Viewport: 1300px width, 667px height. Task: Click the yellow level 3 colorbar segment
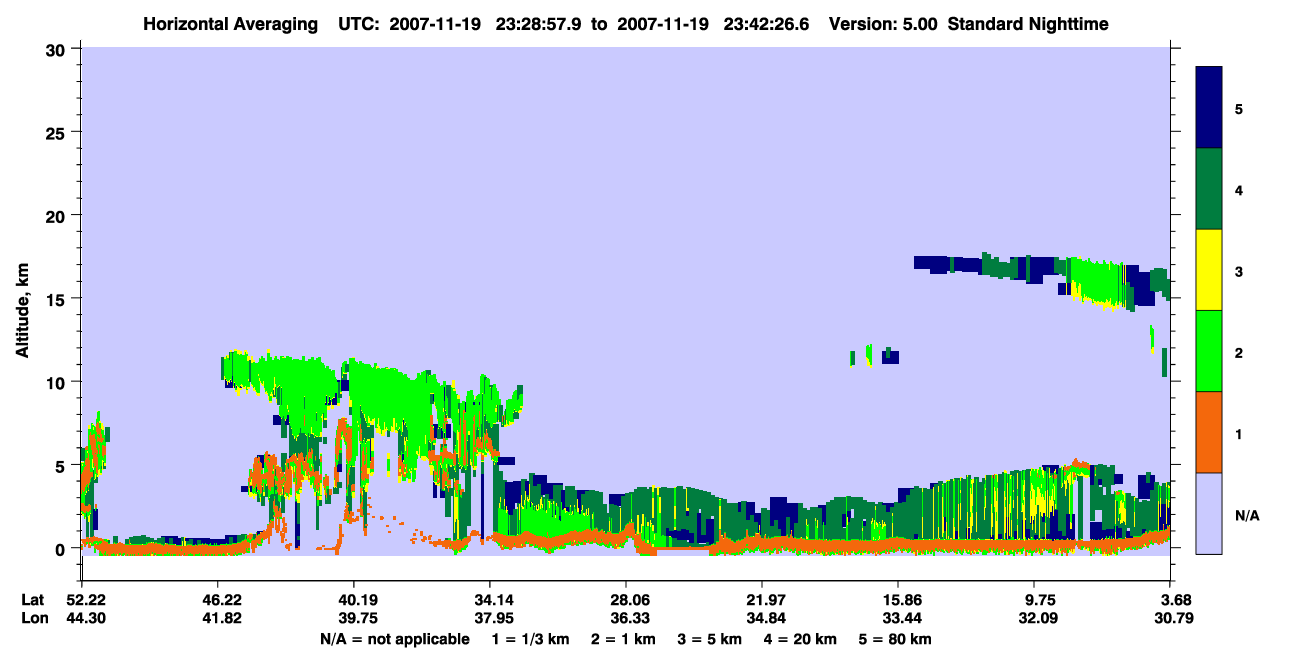(1209, 270)
